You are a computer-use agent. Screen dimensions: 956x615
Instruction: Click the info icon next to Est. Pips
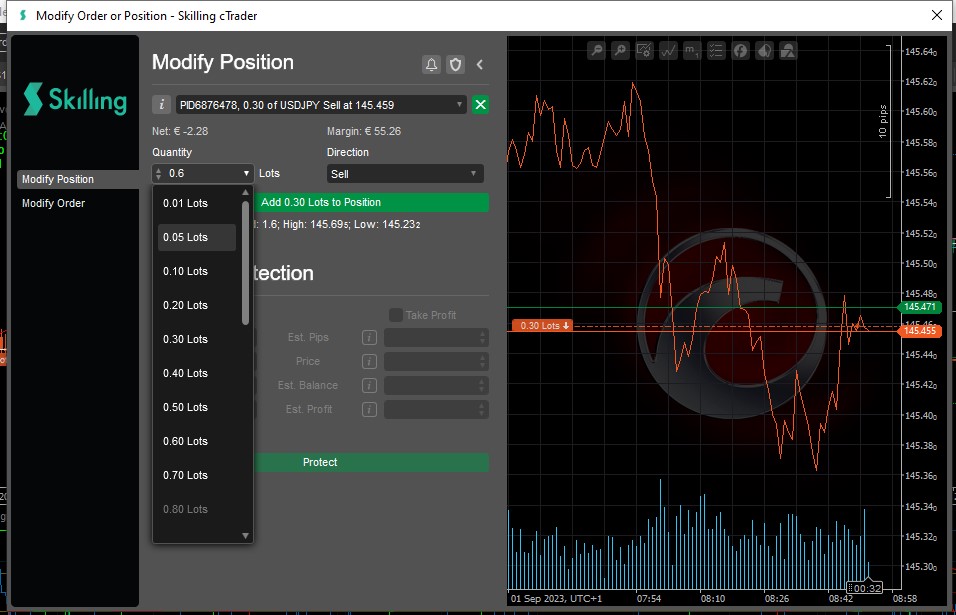[369, 338]
